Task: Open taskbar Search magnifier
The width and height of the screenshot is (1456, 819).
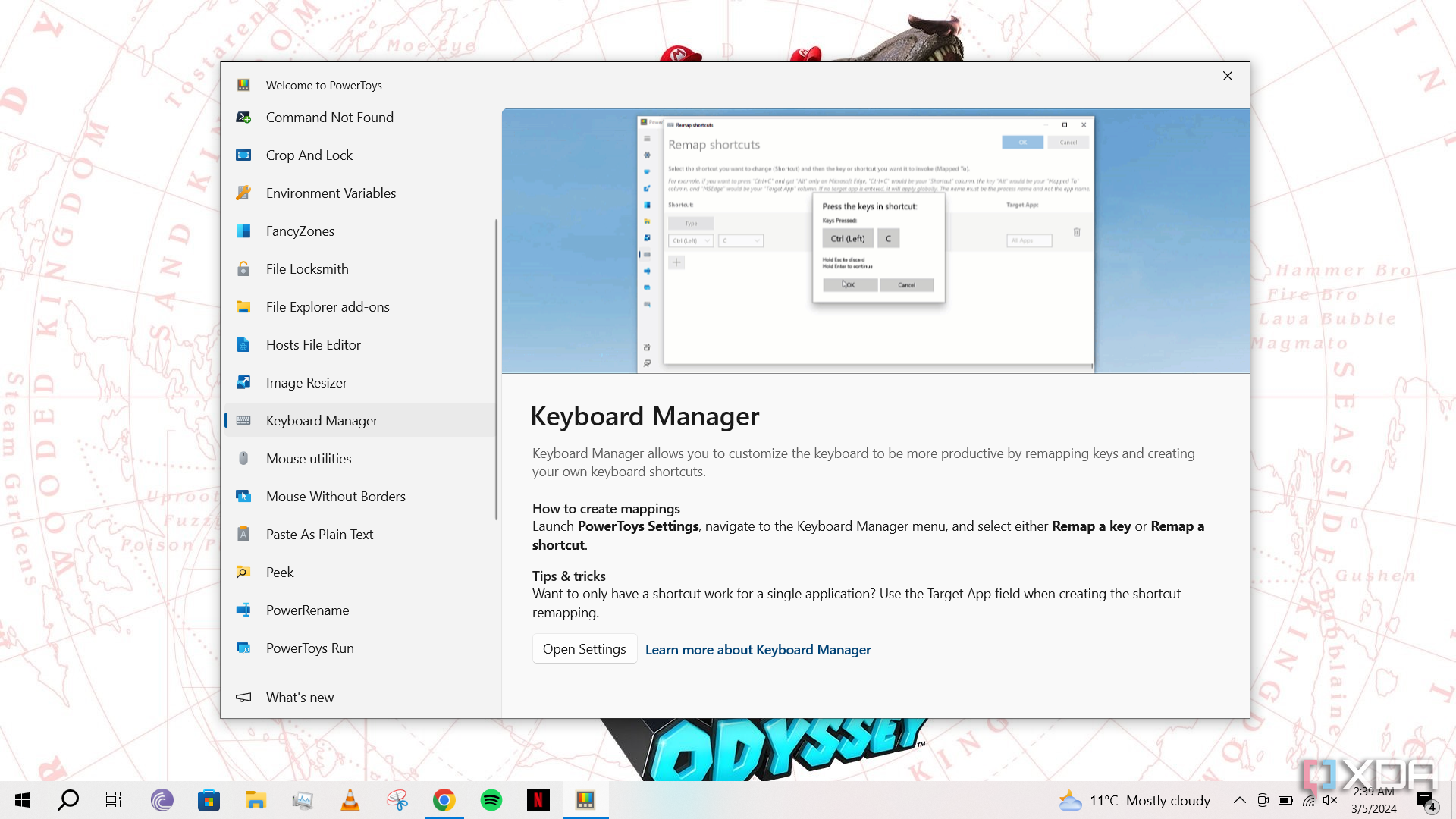Action: [68, 800]
